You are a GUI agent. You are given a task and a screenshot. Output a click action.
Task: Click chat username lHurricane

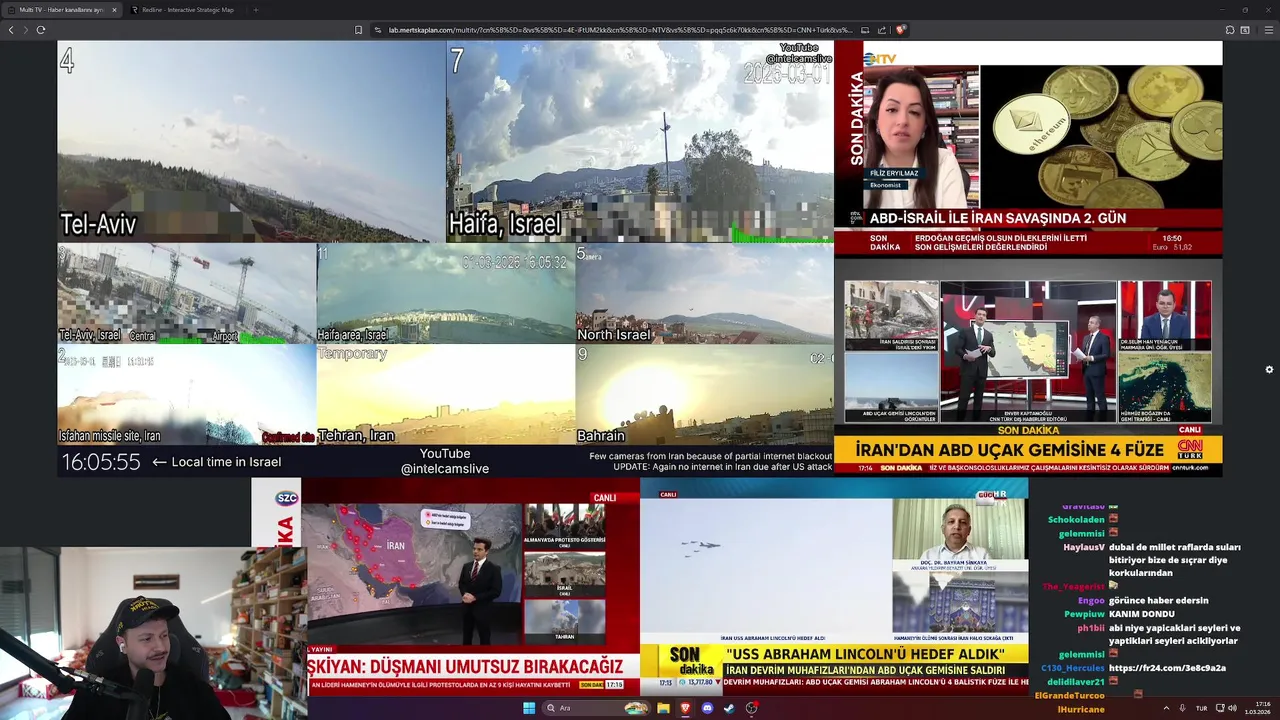tap(1080, 709)
